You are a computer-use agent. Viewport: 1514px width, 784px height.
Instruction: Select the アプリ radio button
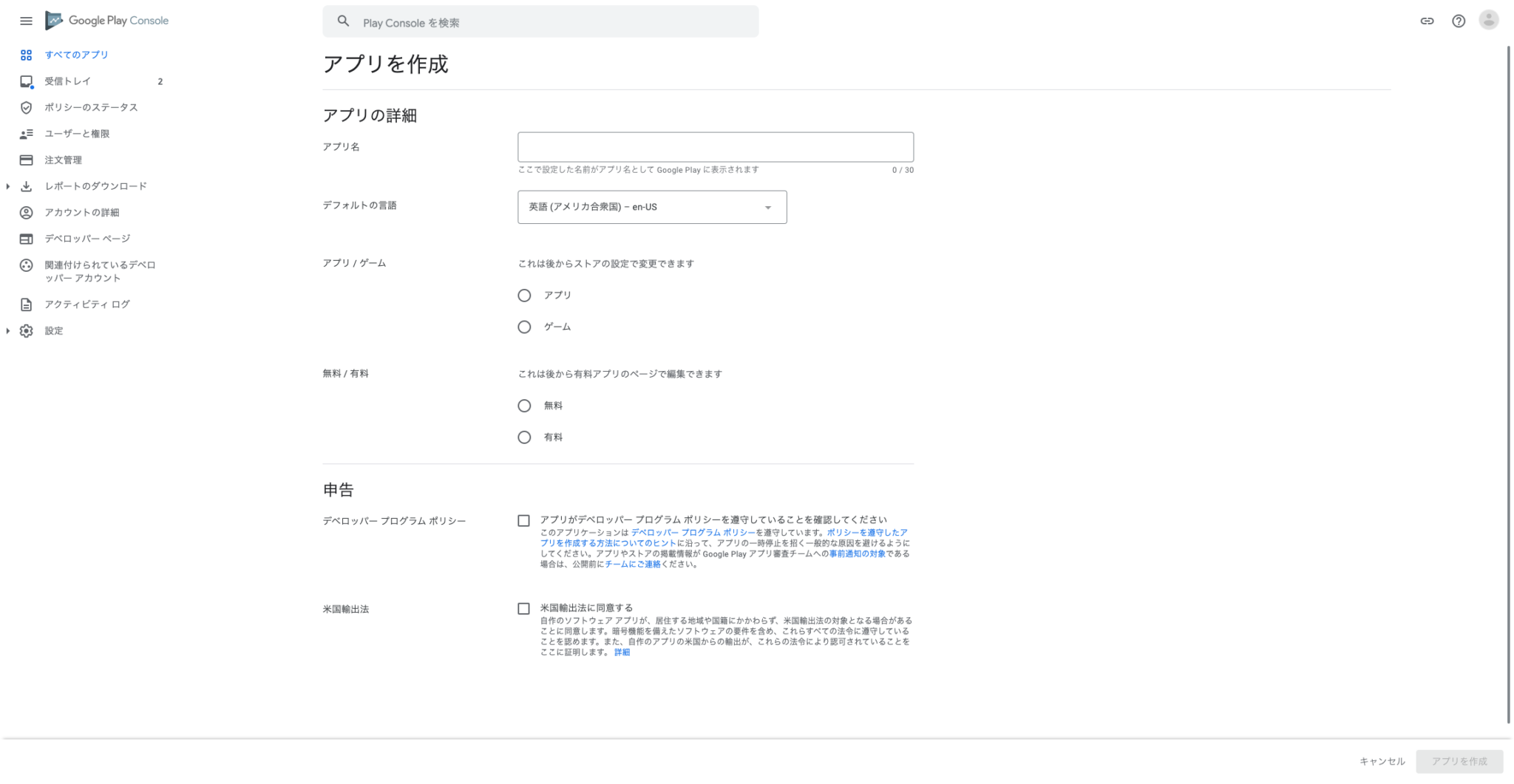pos(524,296)
